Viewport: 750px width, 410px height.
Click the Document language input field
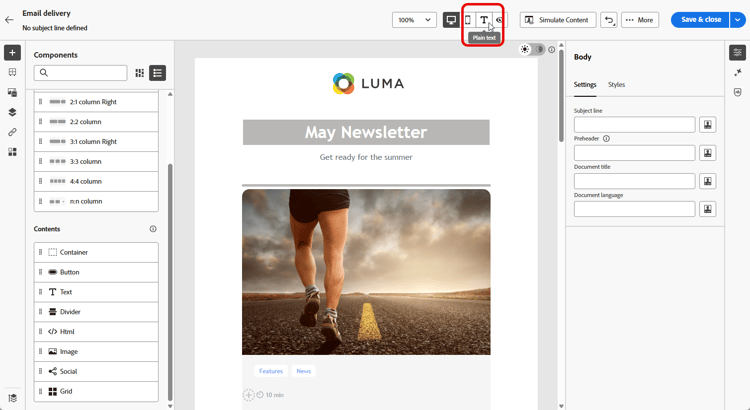(634, 209)
